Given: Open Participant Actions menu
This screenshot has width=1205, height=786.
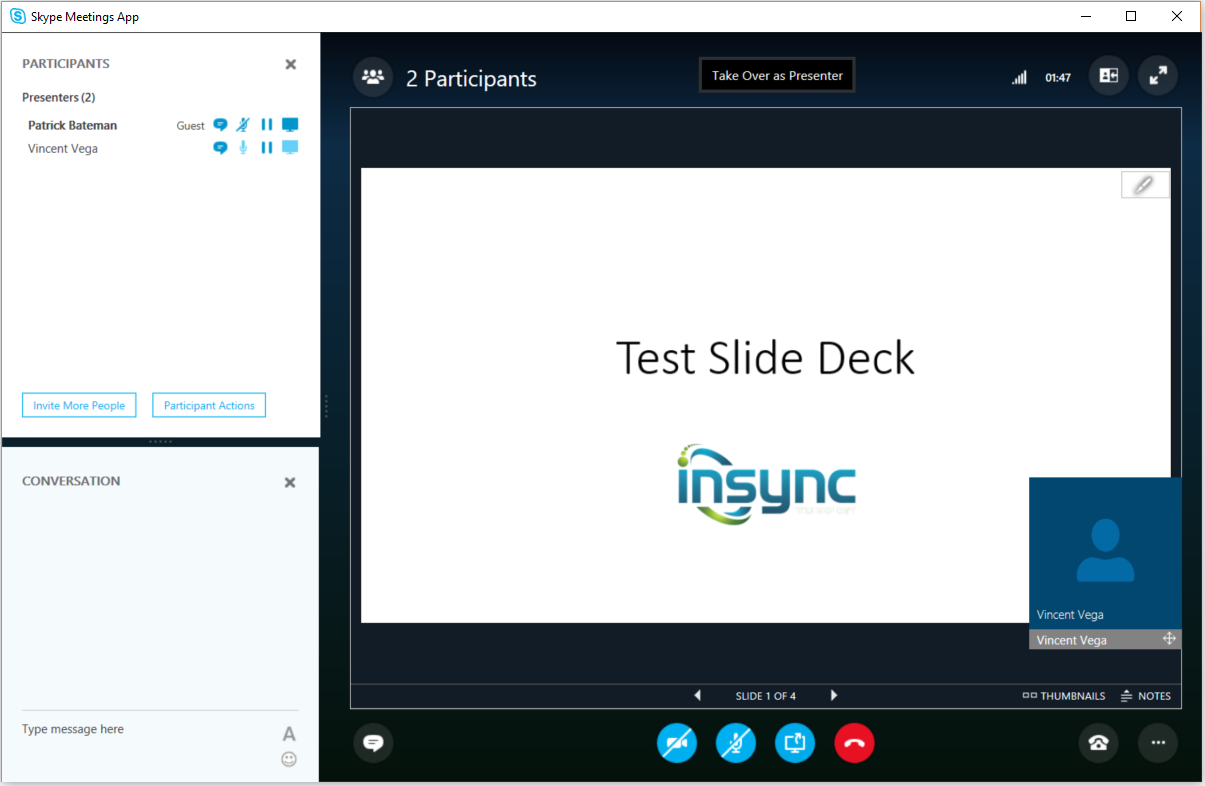Looking at the screenshot, I should point(209,405).
